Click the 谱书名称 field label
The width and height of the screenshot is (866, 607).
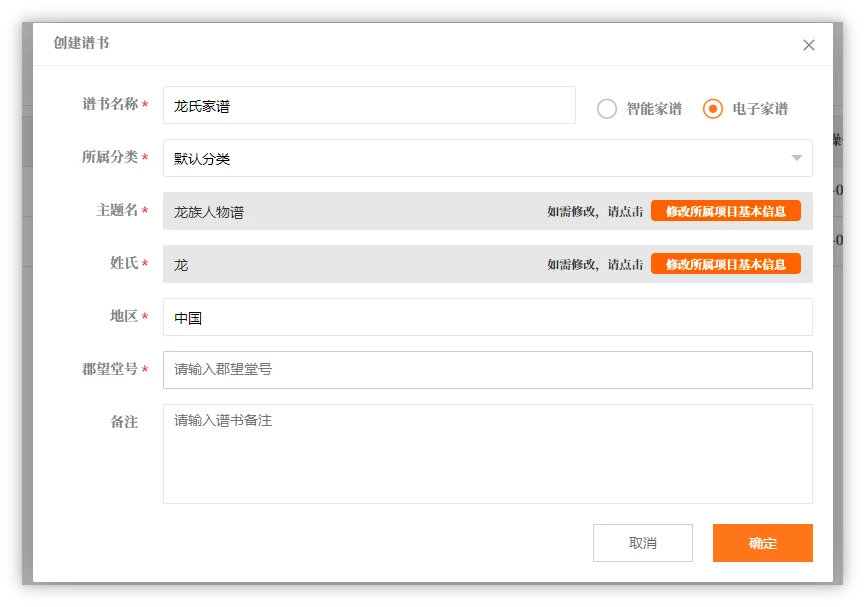110,104
